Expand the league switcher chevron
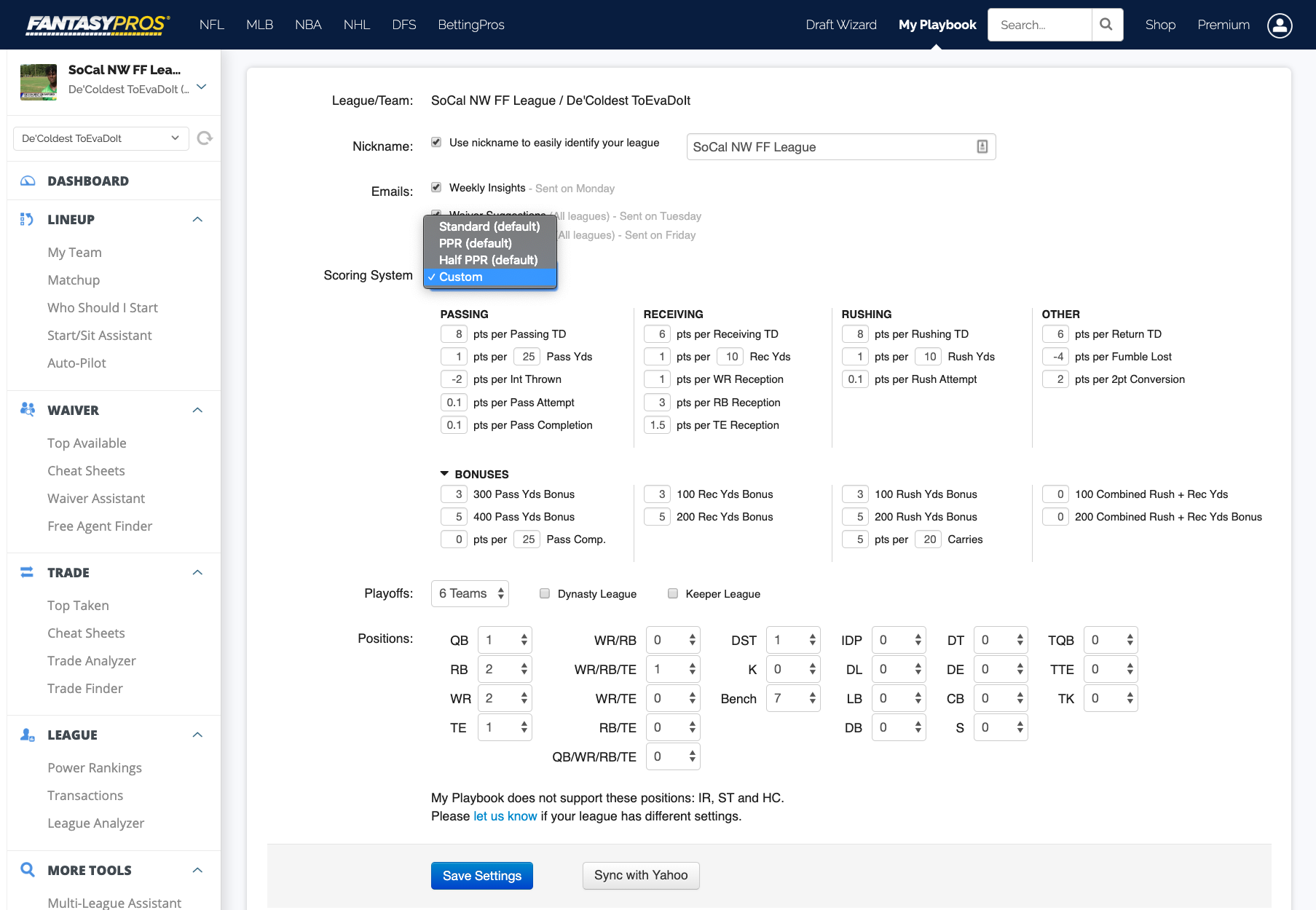 click(x=202, y=87)
